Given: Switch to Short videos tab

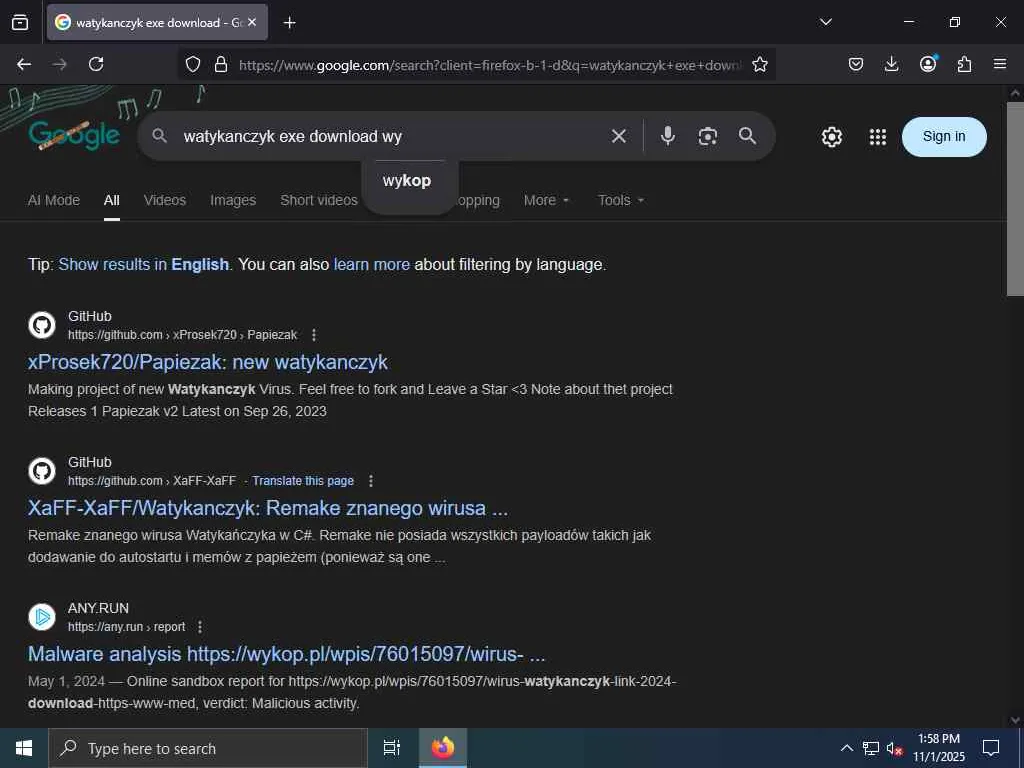Looking at the screenshot, I should coord(319,200).
